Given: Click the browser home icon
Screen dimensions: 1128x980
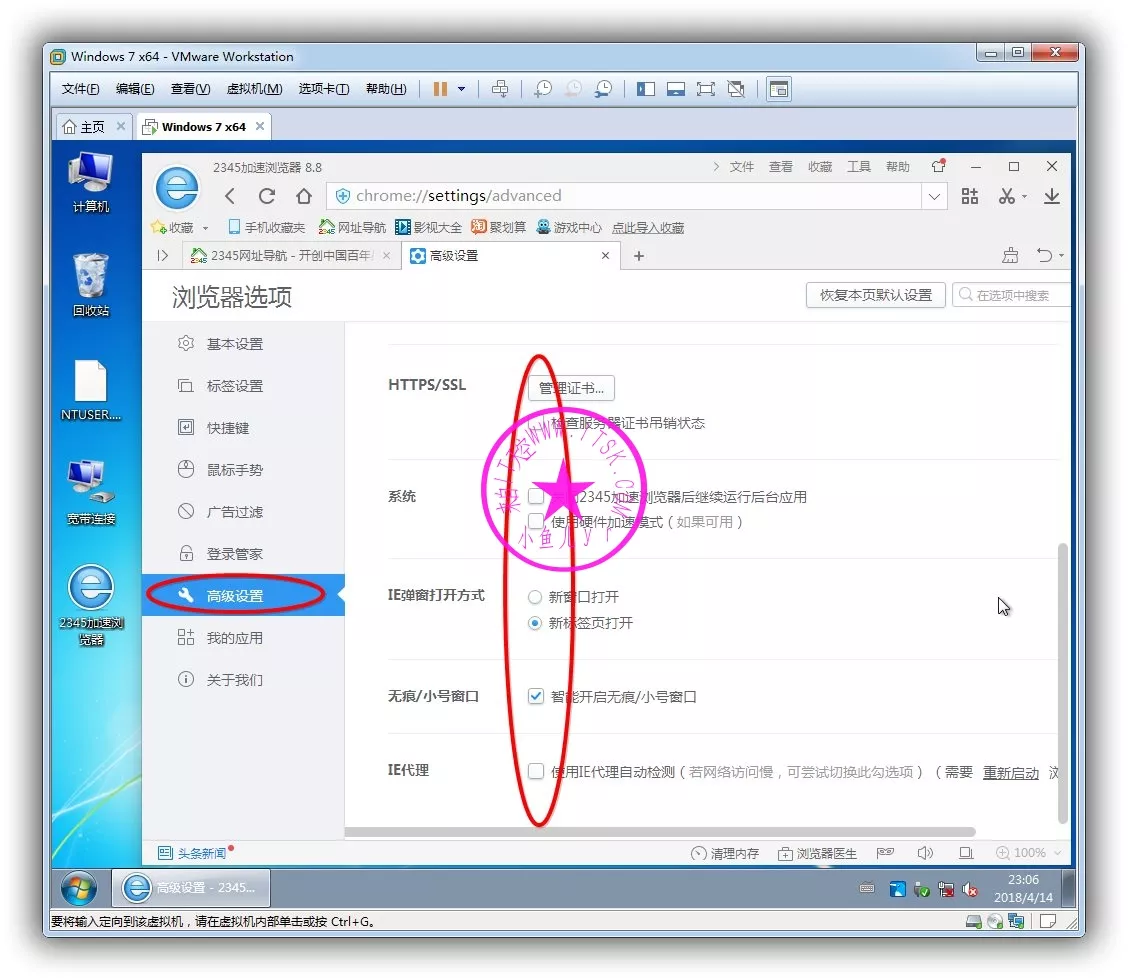Looking at the screenshot, I should [304, 196].
